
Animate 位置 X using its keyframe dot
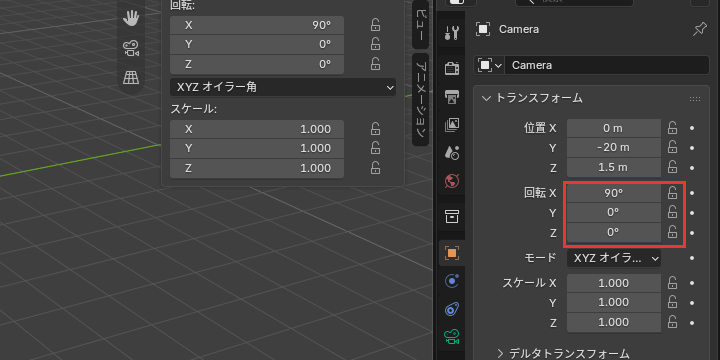point(692,128)
